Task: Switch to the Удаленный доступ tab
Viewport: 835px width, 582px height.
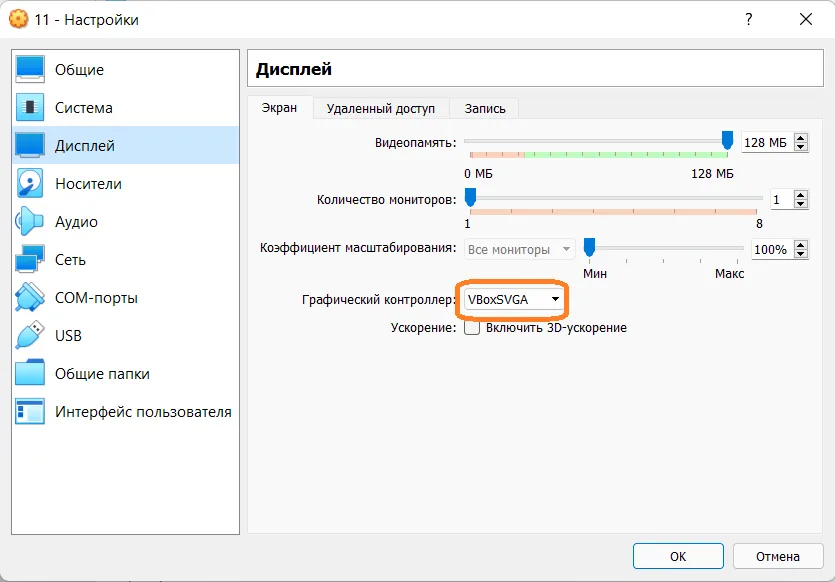Action: (x=381, y=109)
